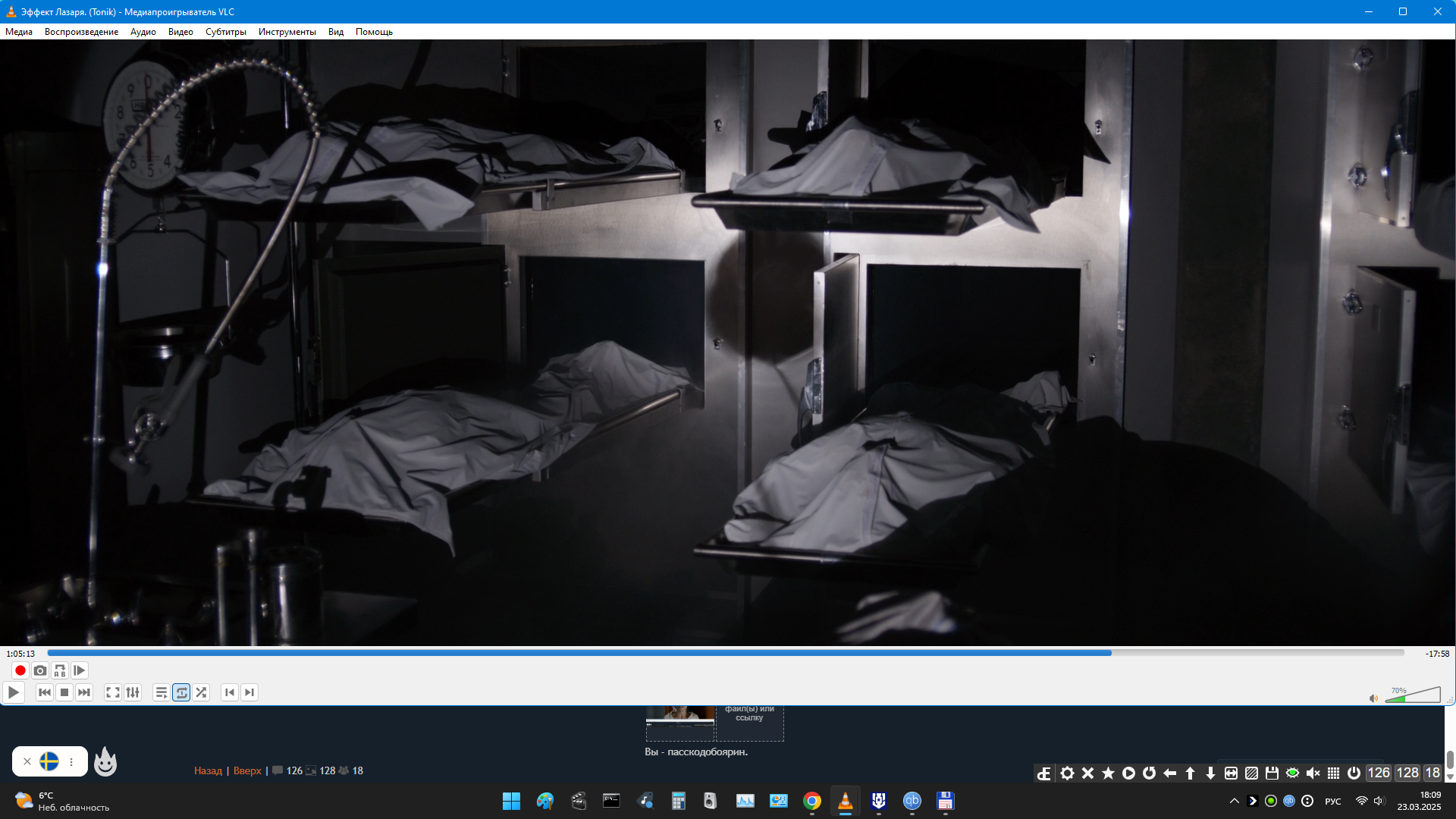Screen dimensions: 1456x819
Task: Click the file-or-link upload dropzone
Action: click(749, 723)
